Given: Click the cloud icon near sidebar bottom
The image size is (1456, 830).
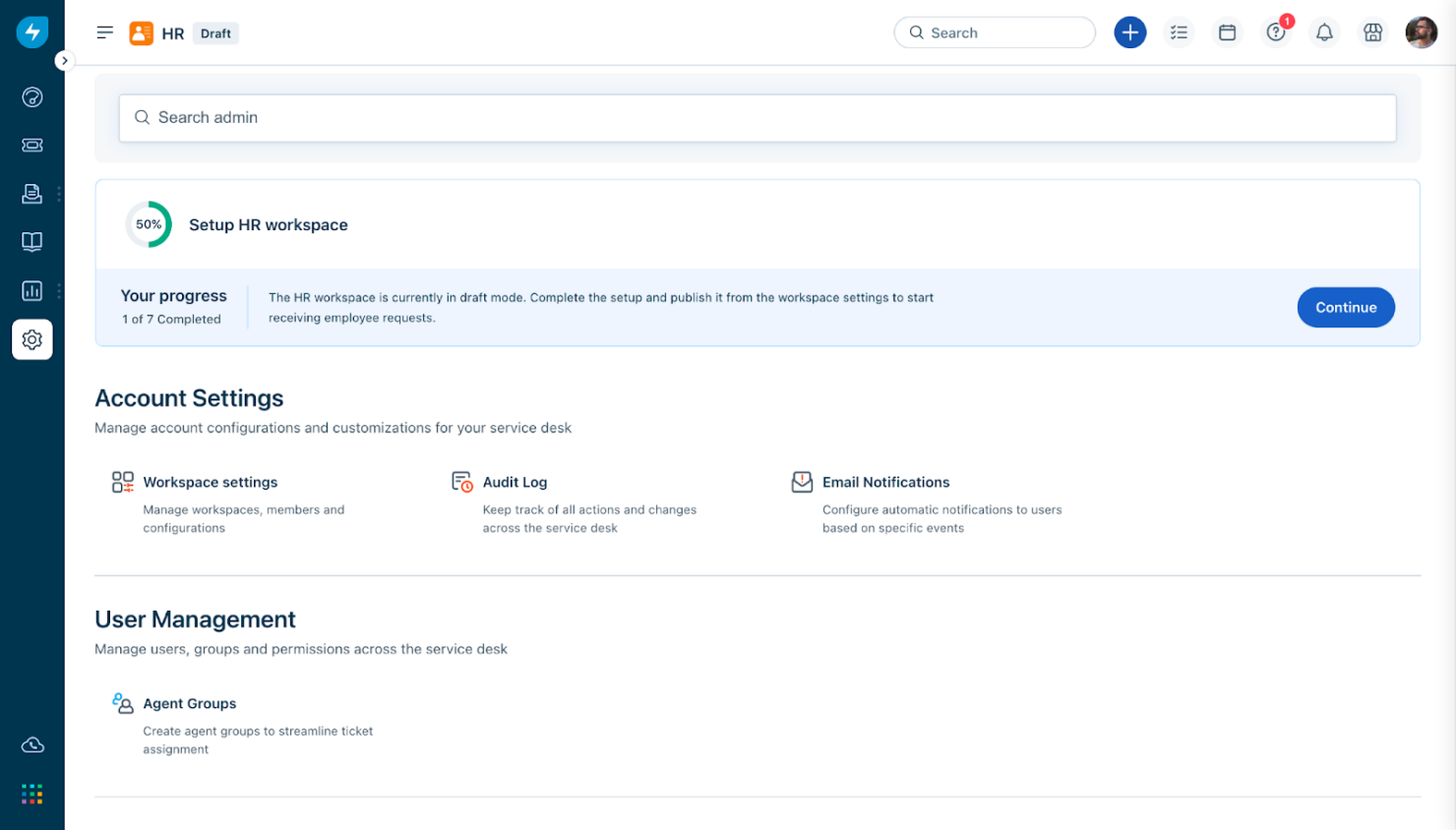Looking at the screenshot, I should click(32, 744).
